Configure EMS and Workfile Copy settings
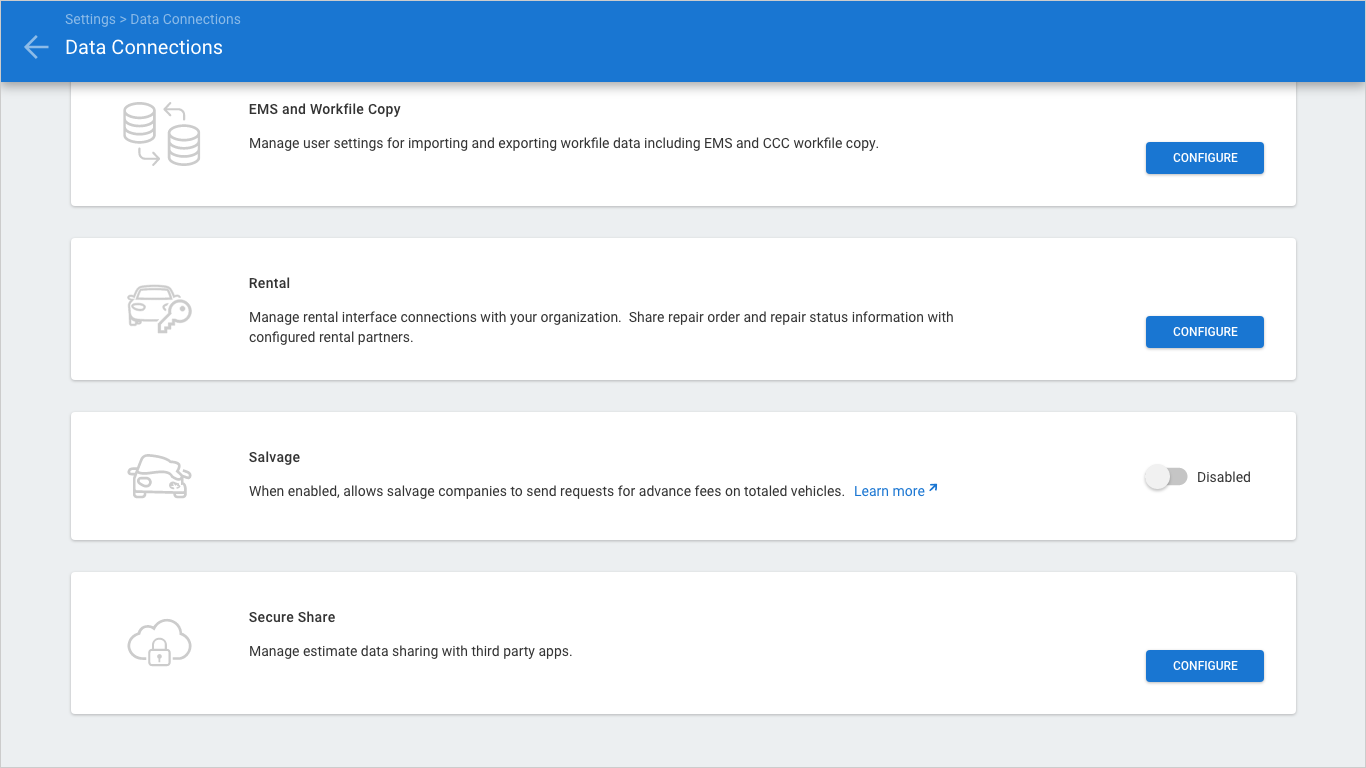The image size is (1366, 768). tap(1204, 158)
